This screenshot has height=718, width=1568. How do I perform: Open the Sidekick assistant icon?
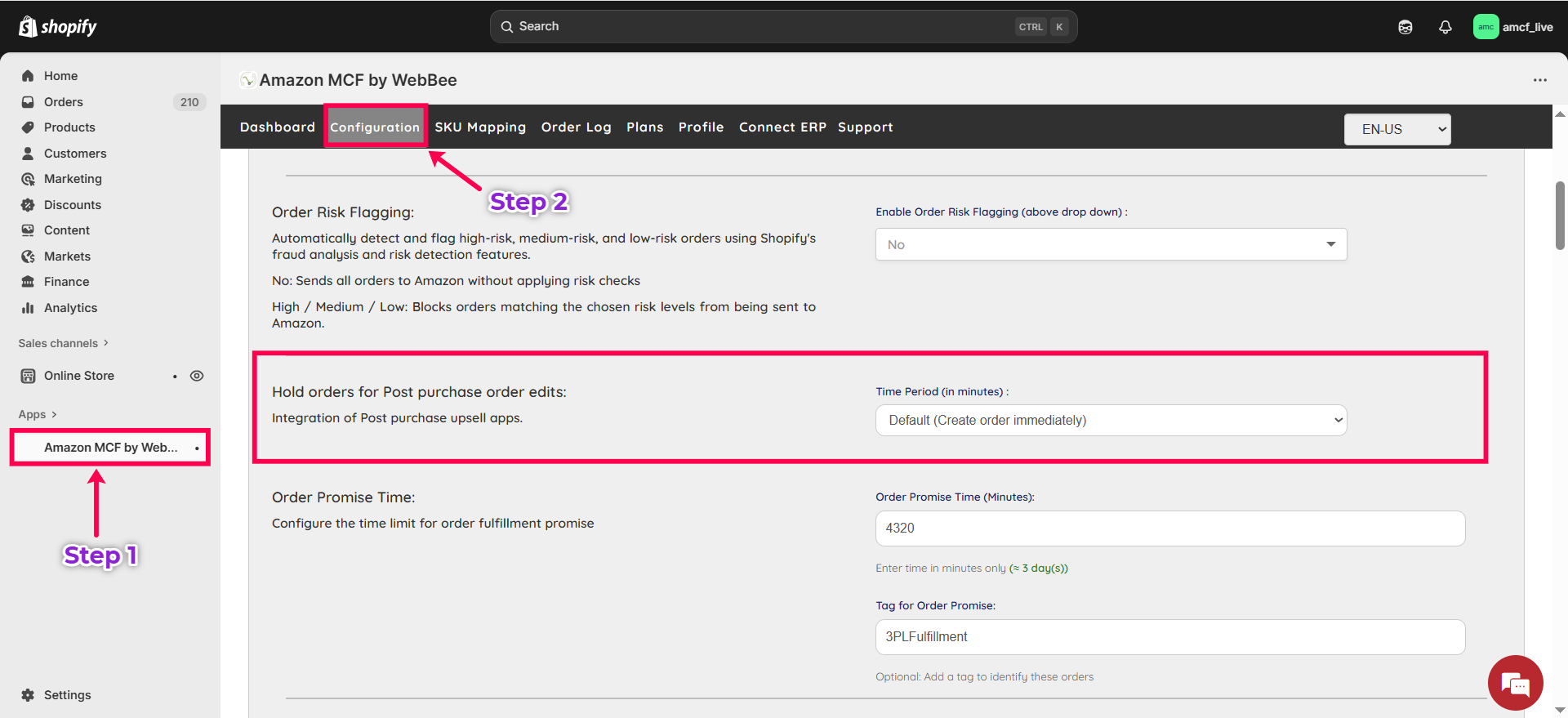coord(1405,27)
